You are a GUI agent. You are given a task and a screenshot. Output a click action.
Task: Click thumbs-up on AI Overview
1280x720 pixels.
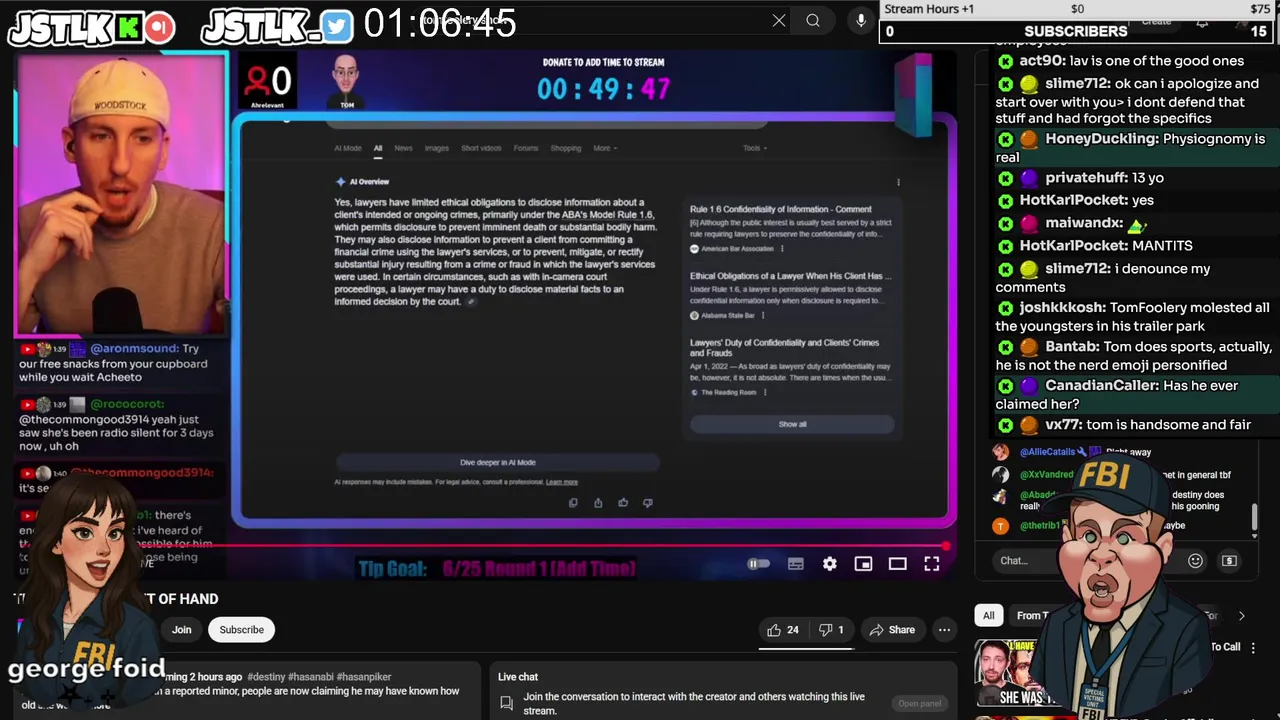pyautogui.click(x=623, y=503)
